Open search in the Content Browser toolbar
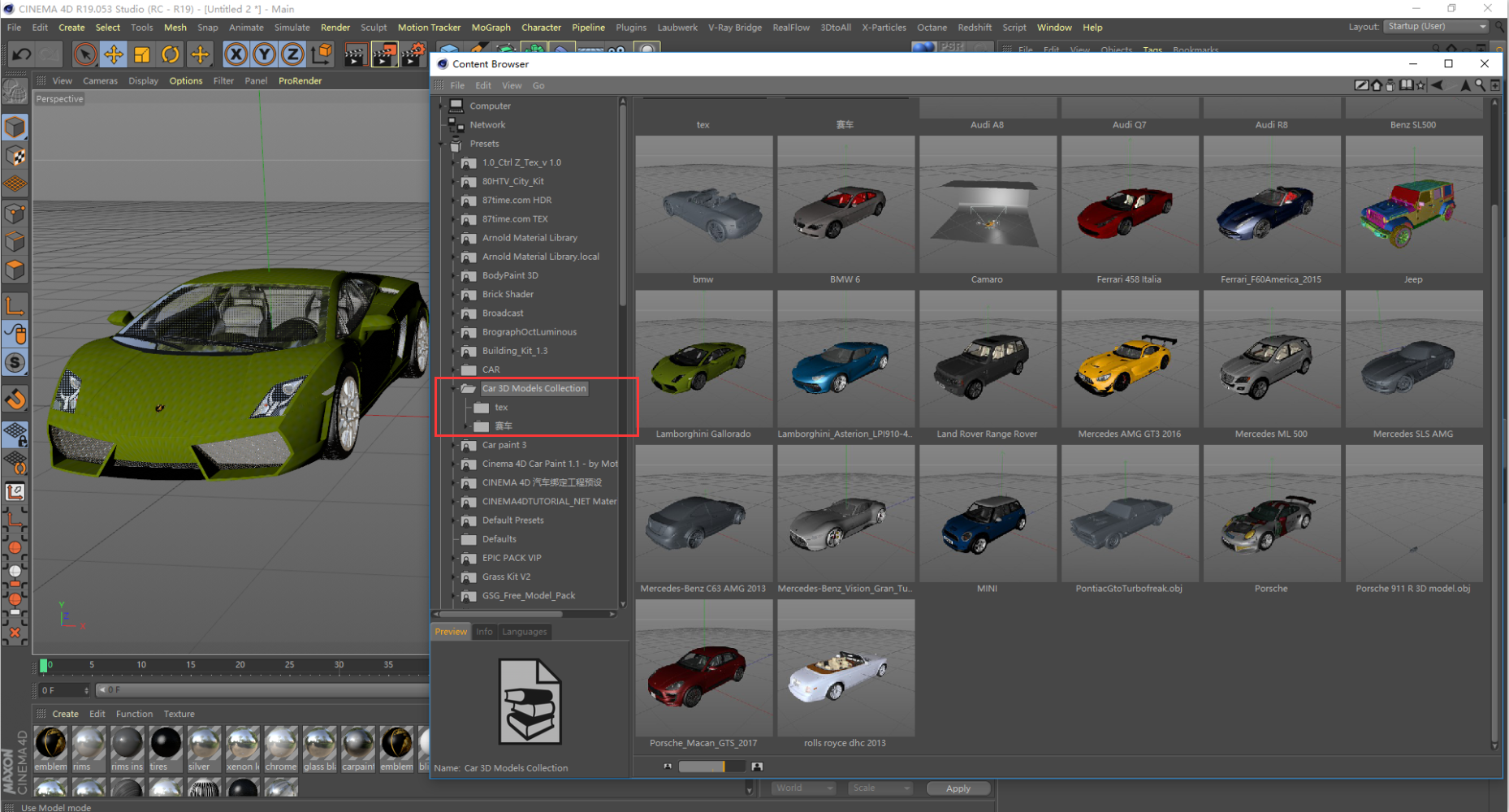The height and width of the screenshot is (812, 1509). tap(1481, 84)
